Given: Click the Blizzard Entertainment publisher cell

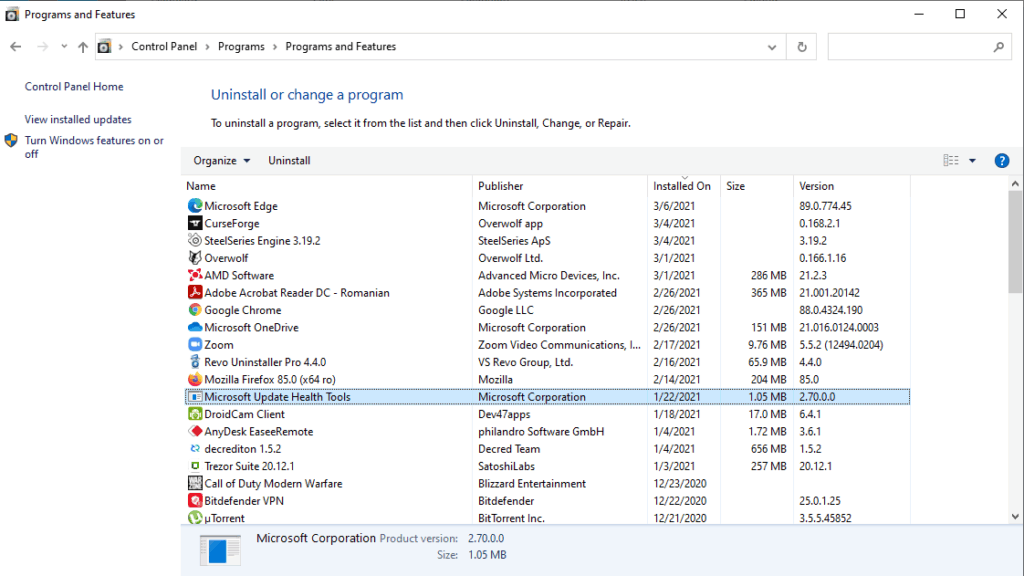Looking at the screenshot, I should point(532,483).
